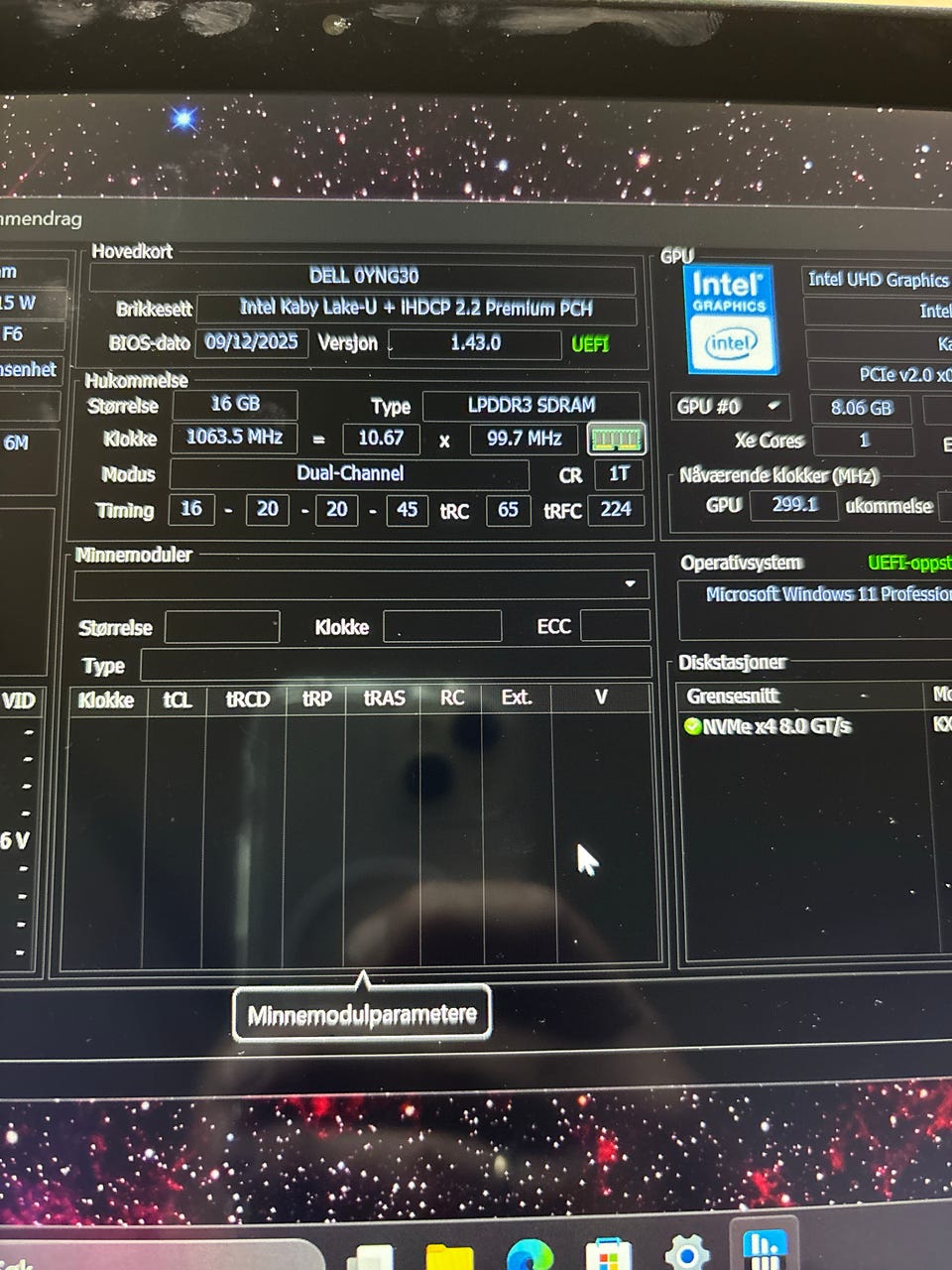Click the green memory module icon
952x1270 pixels.
[616, 439]
